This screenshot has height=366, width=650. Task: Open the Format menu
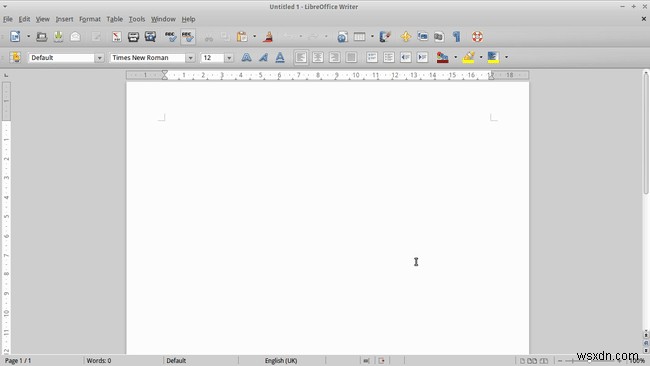[x=90, y=19]
